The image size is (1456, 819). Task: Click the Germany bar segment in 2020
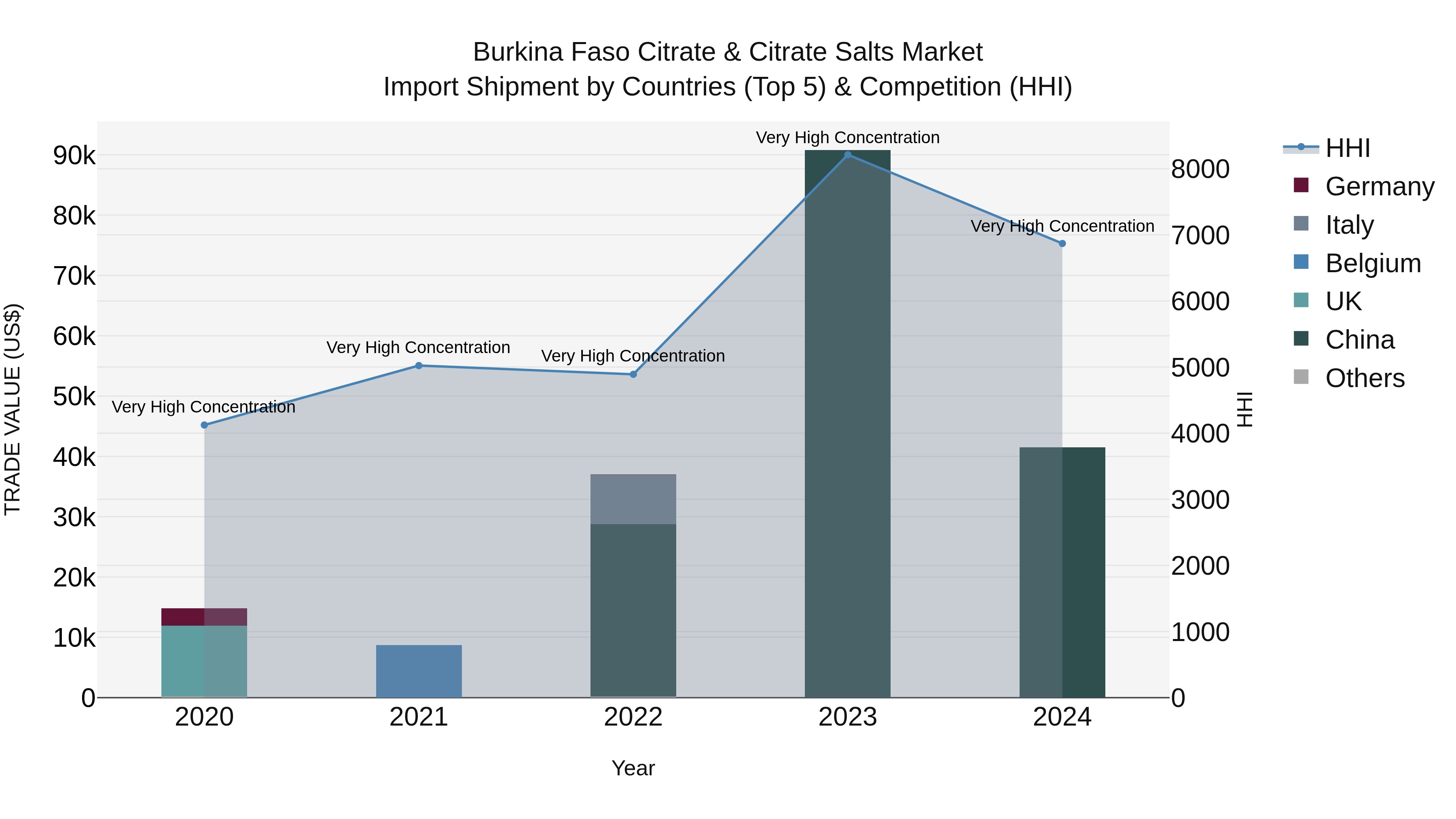click(x=204, y=617)
